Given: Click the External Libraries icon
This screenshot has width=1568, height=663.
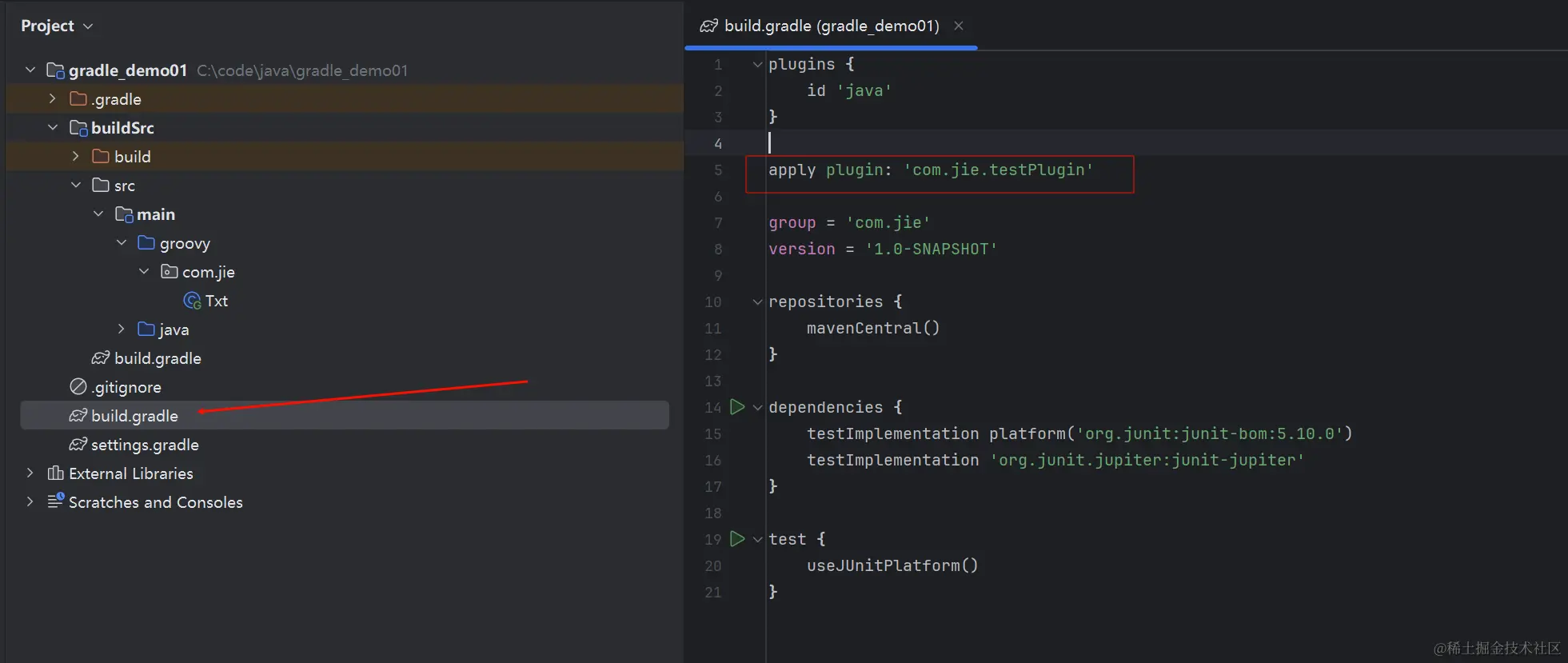Looking at the screenshot, I should tap(55, 473).
